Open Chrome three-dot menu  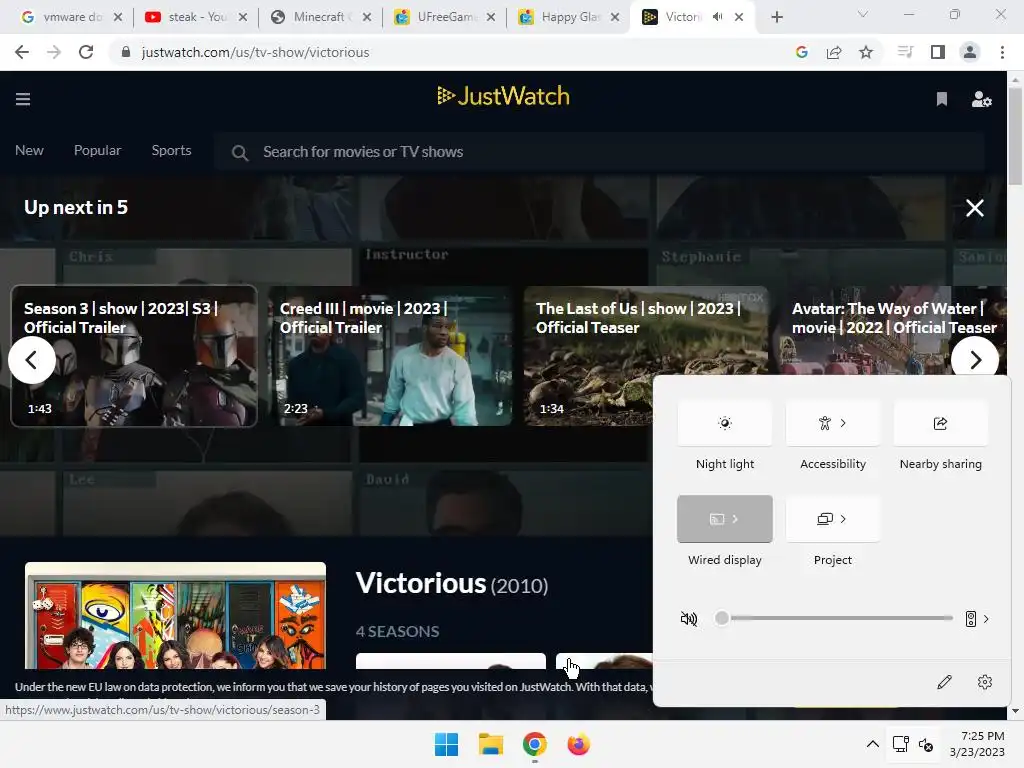coord(1002,52)
